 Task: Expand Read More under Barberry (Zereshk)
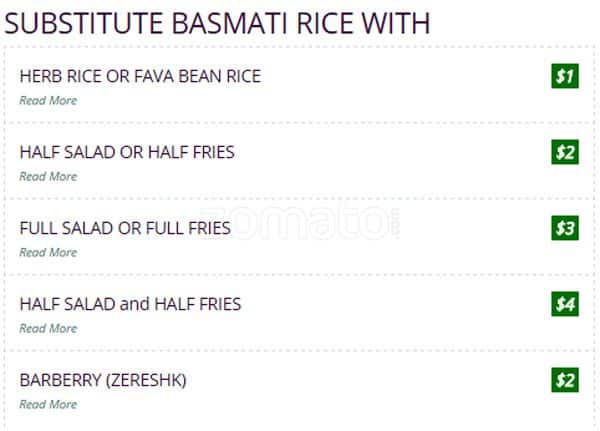coord(48,404)
